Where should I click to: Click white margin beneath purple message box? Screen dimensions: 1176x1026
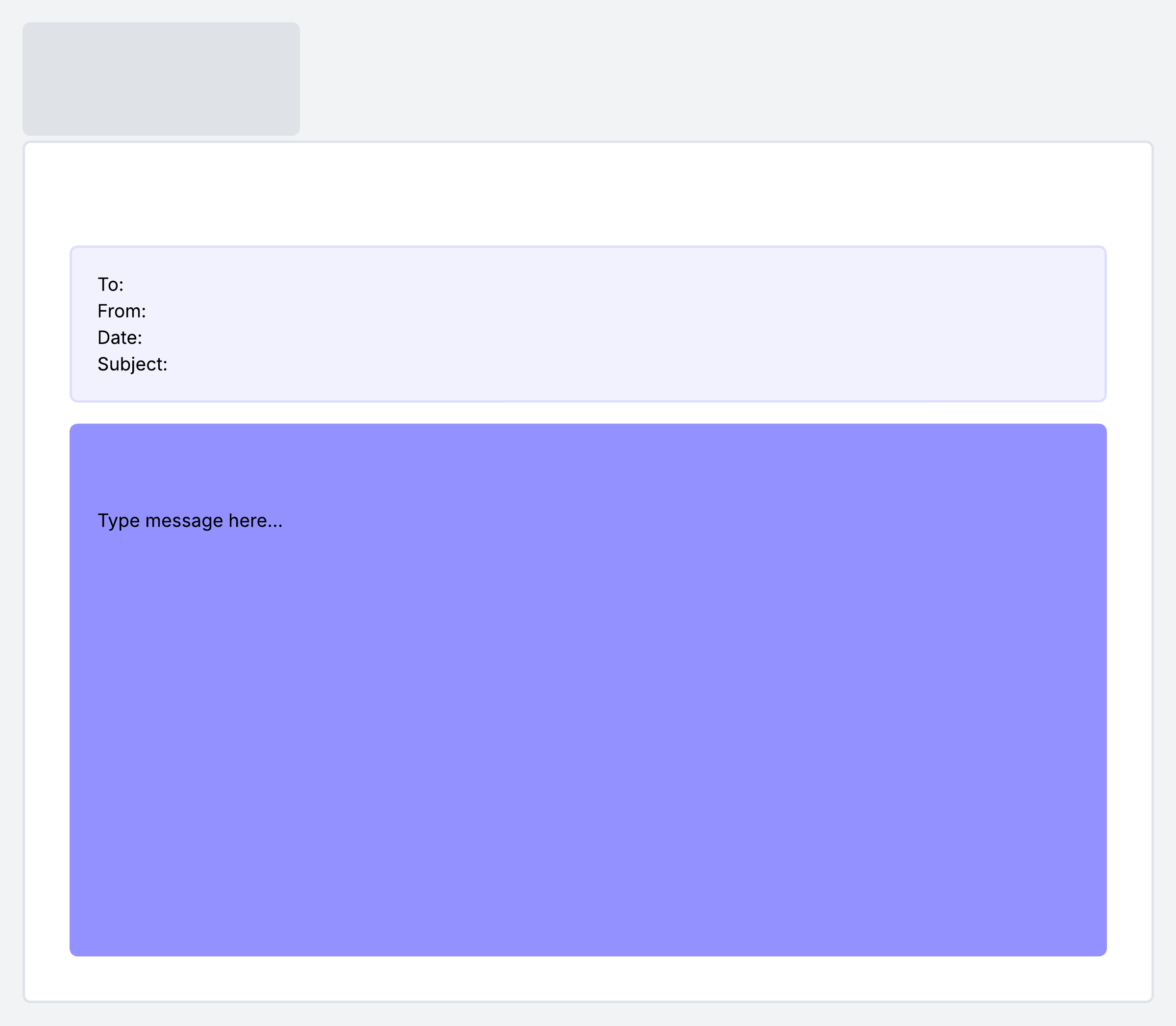point(588,978)
